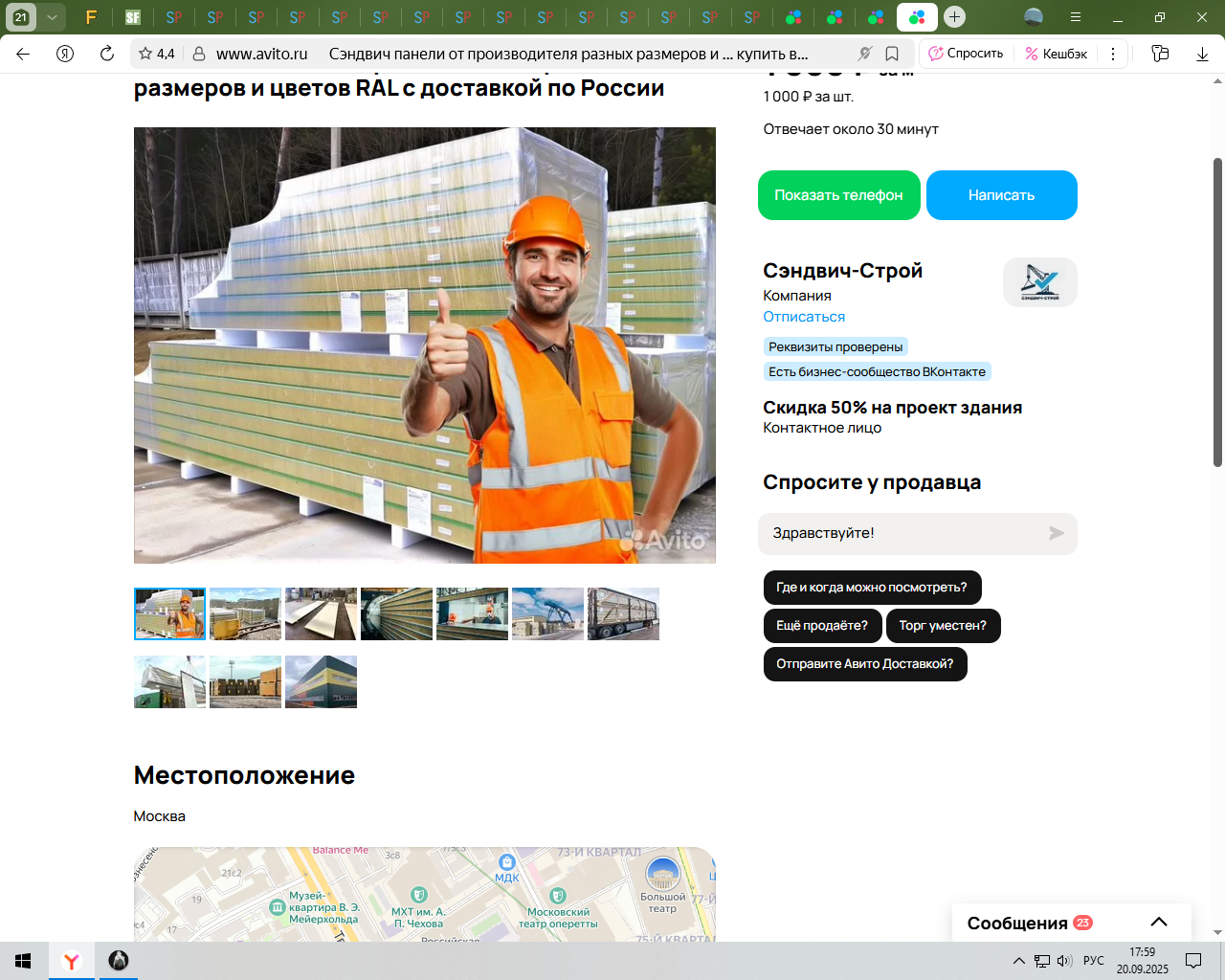Open Yandex Browser from the taskbar
This screenshot has width=1225, height=980.
click(72, 961)
